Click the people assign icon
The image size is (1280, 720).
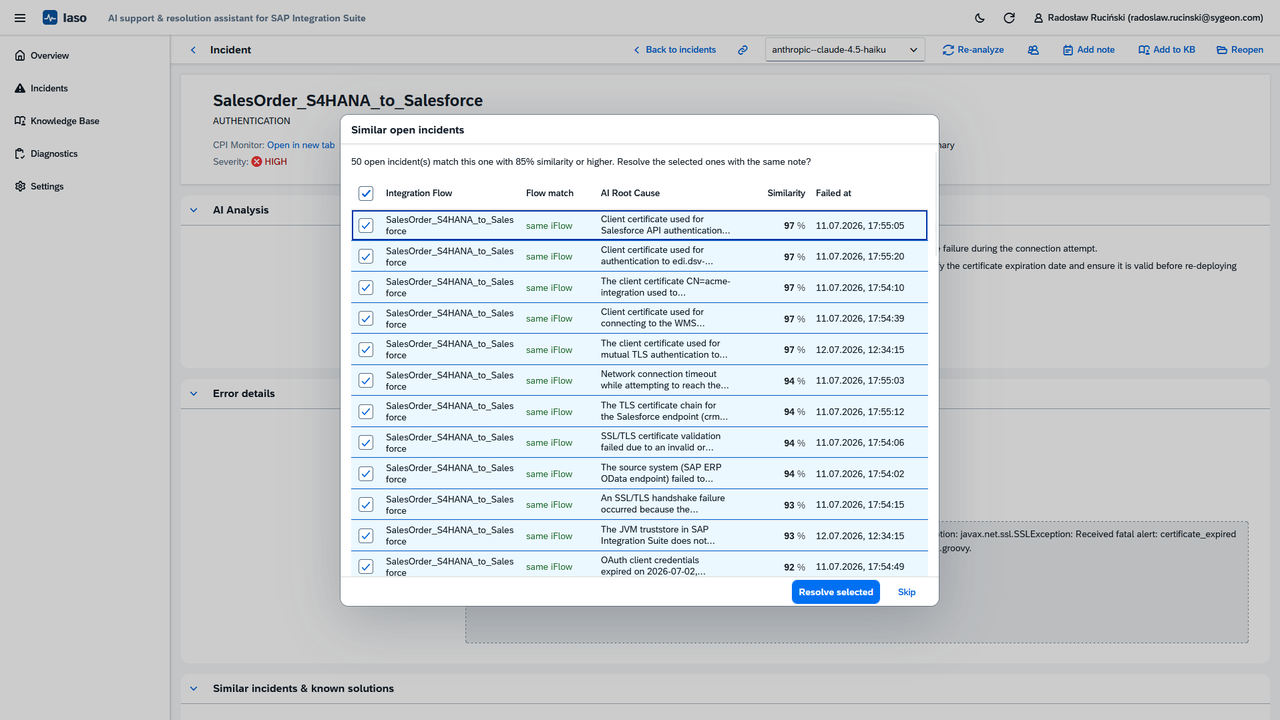pos(1033,50)
